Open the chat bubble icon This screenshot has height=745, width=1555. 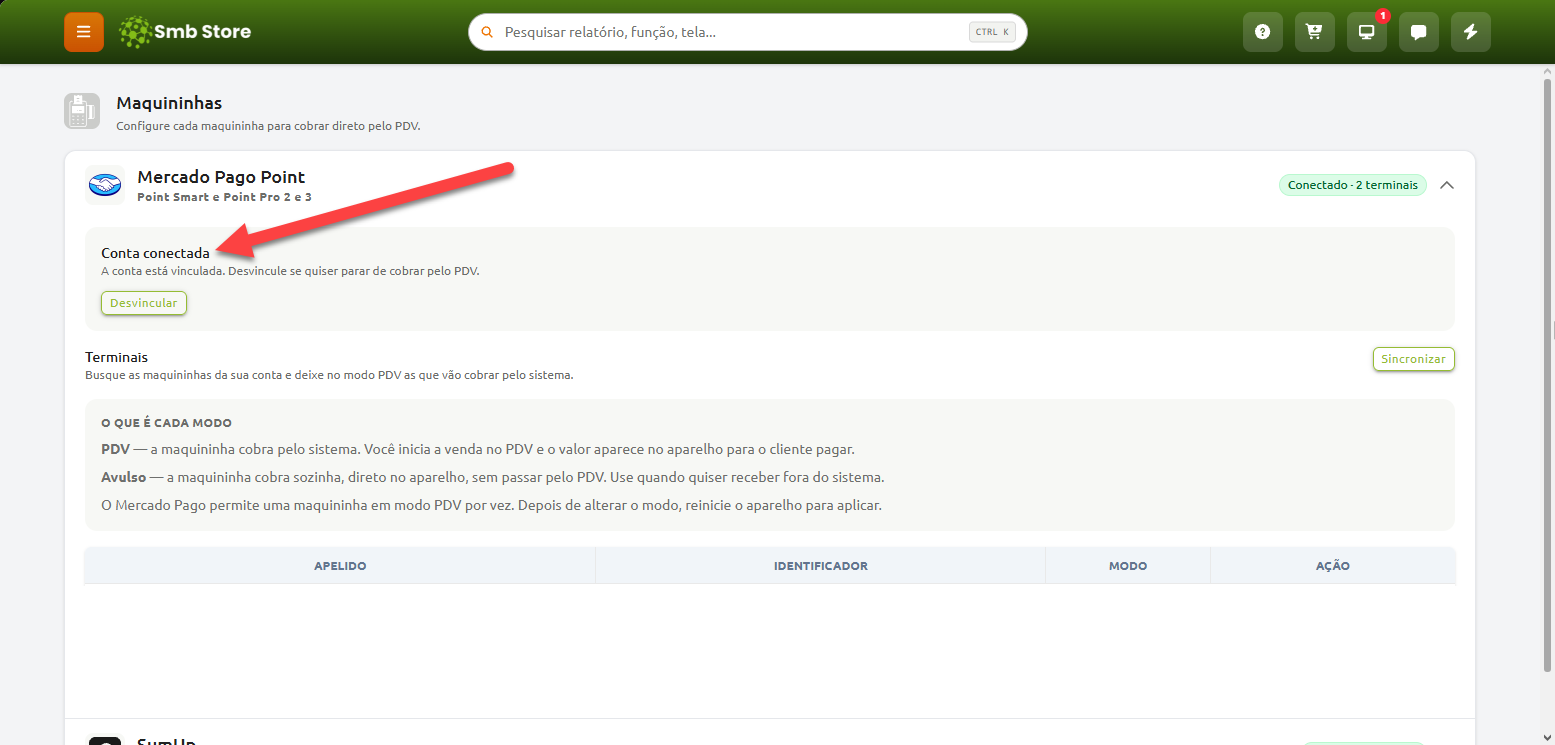point(1419,32)
